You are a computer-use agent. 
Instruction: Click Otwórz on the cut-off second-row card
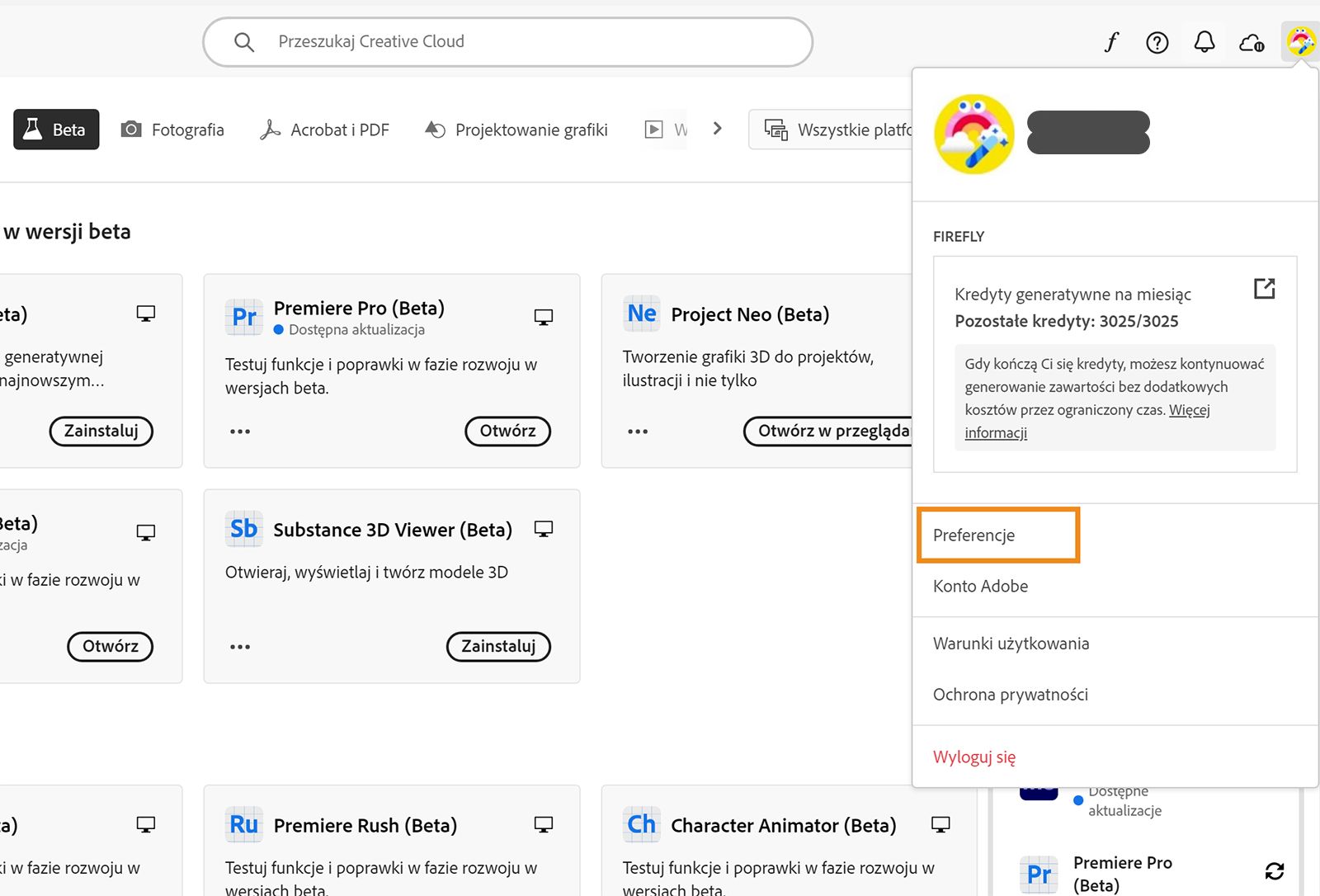coord(110,646)
